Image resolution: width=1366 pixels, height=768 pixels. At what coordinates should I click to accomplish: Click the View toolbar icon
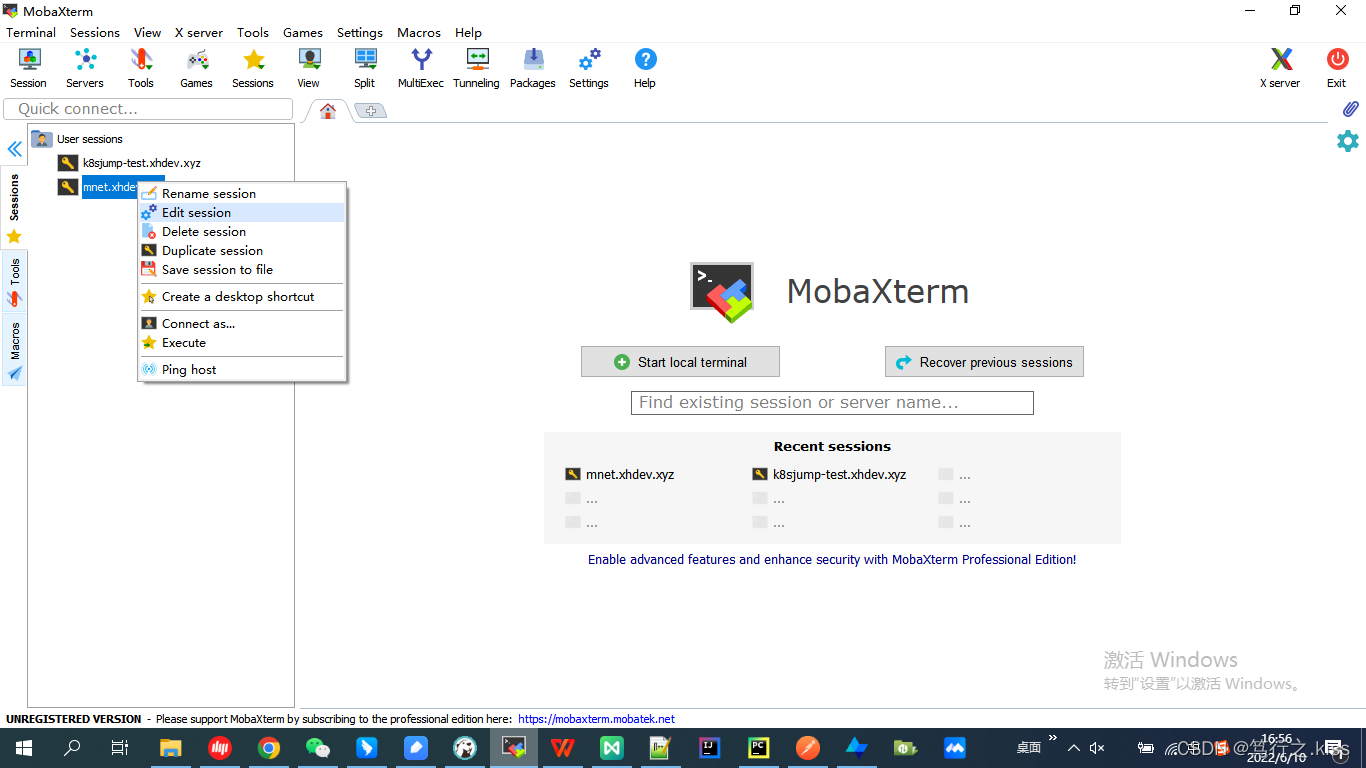point(309,68)
